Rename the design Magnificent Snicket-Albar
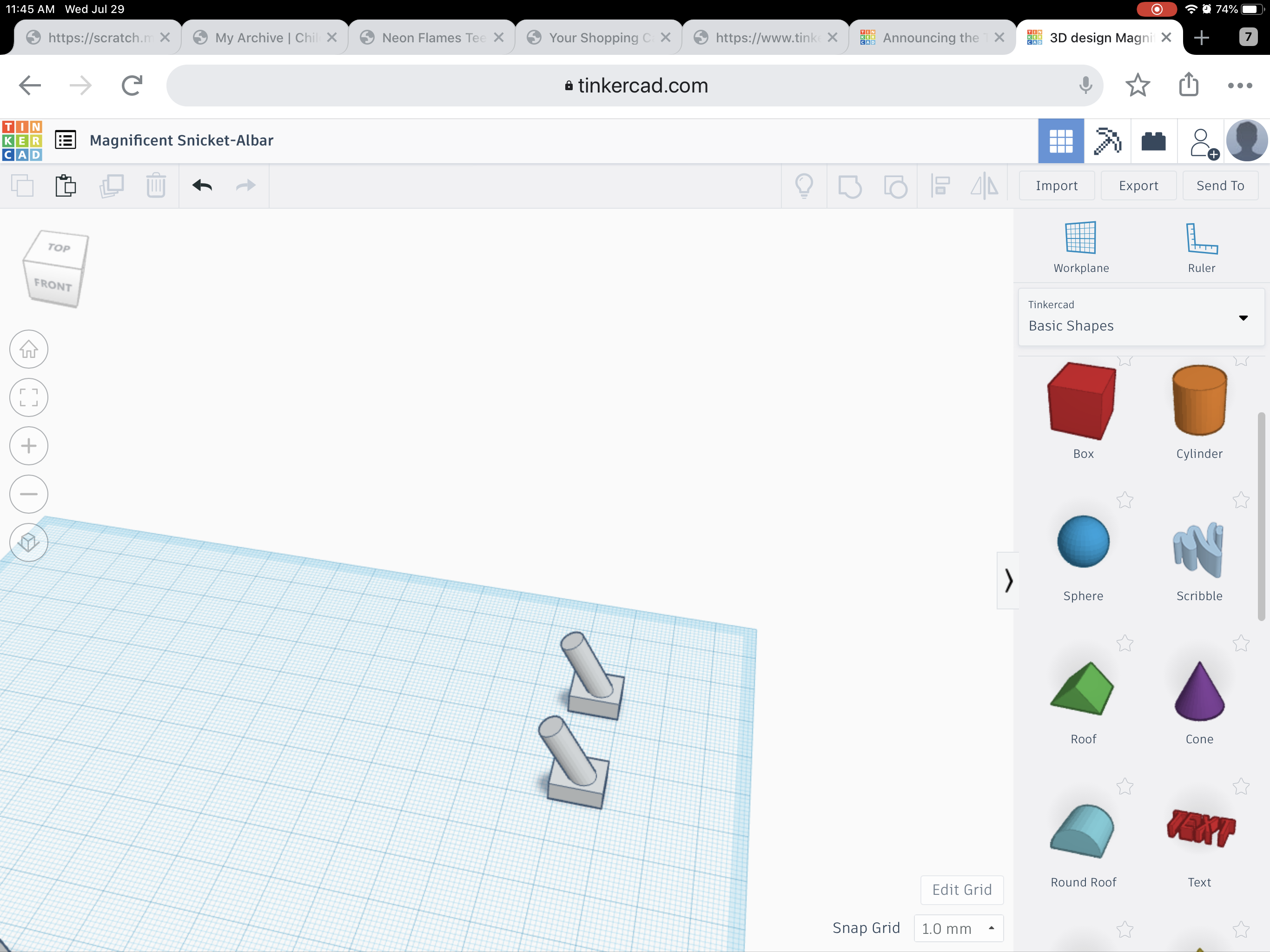The image size is (1270, 952). tap(181, 140)
